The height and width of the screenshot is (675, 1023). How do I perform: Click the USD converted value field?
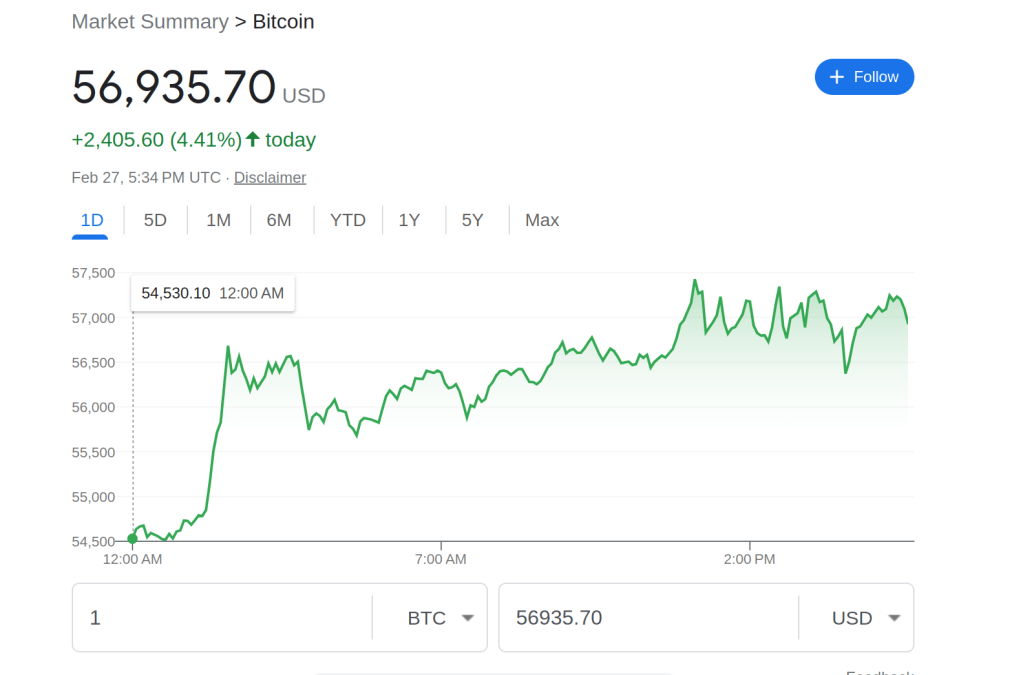645,618
